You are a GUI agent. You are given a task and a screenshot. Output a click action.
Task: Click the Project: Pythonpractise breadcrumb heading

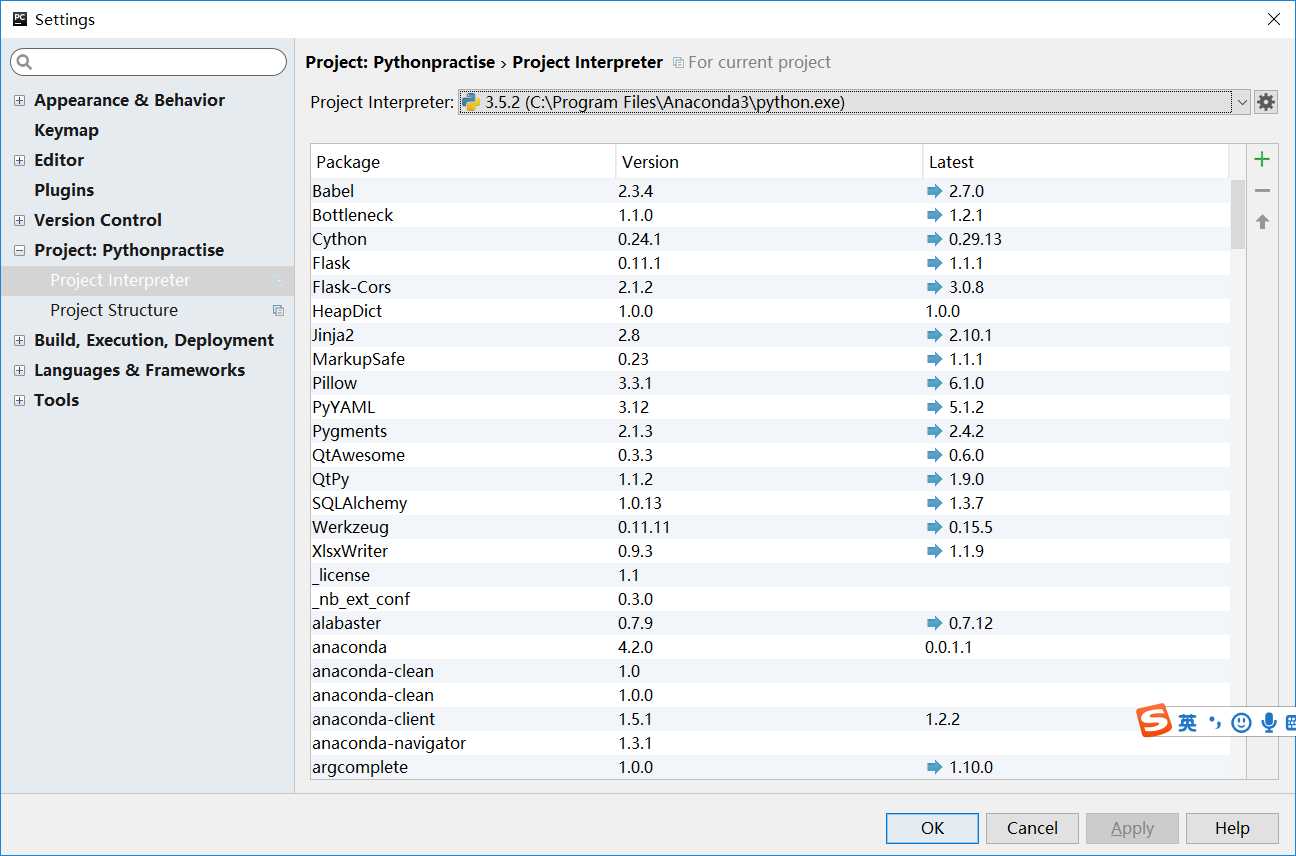pos(400,62)
